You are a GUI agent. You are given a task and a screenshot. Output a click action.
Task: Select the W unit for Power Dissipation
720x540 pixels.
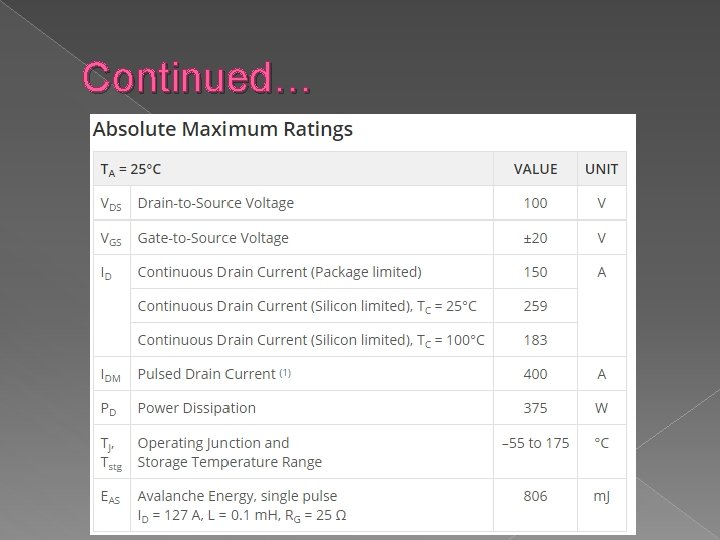pos(601,408)
